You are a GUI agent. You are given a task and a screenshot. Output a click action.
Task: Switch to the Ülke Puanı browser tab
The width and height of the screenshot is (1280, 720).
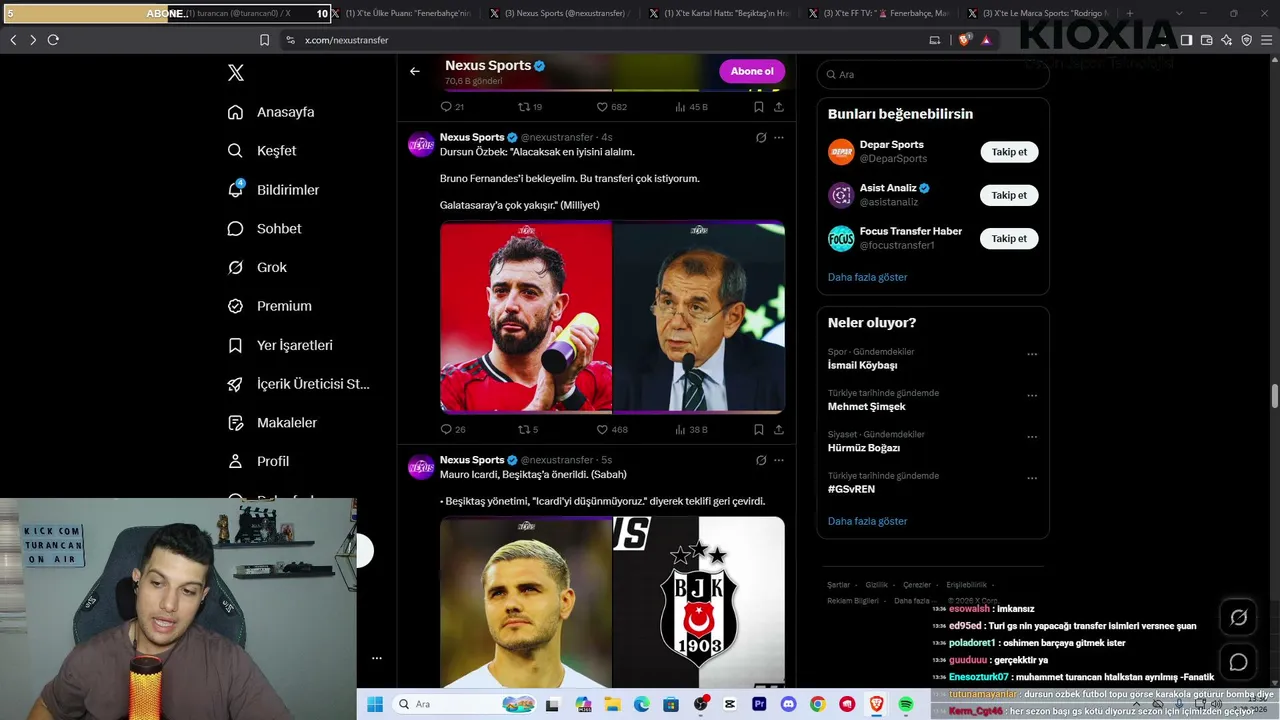click(x=404, y=13)
